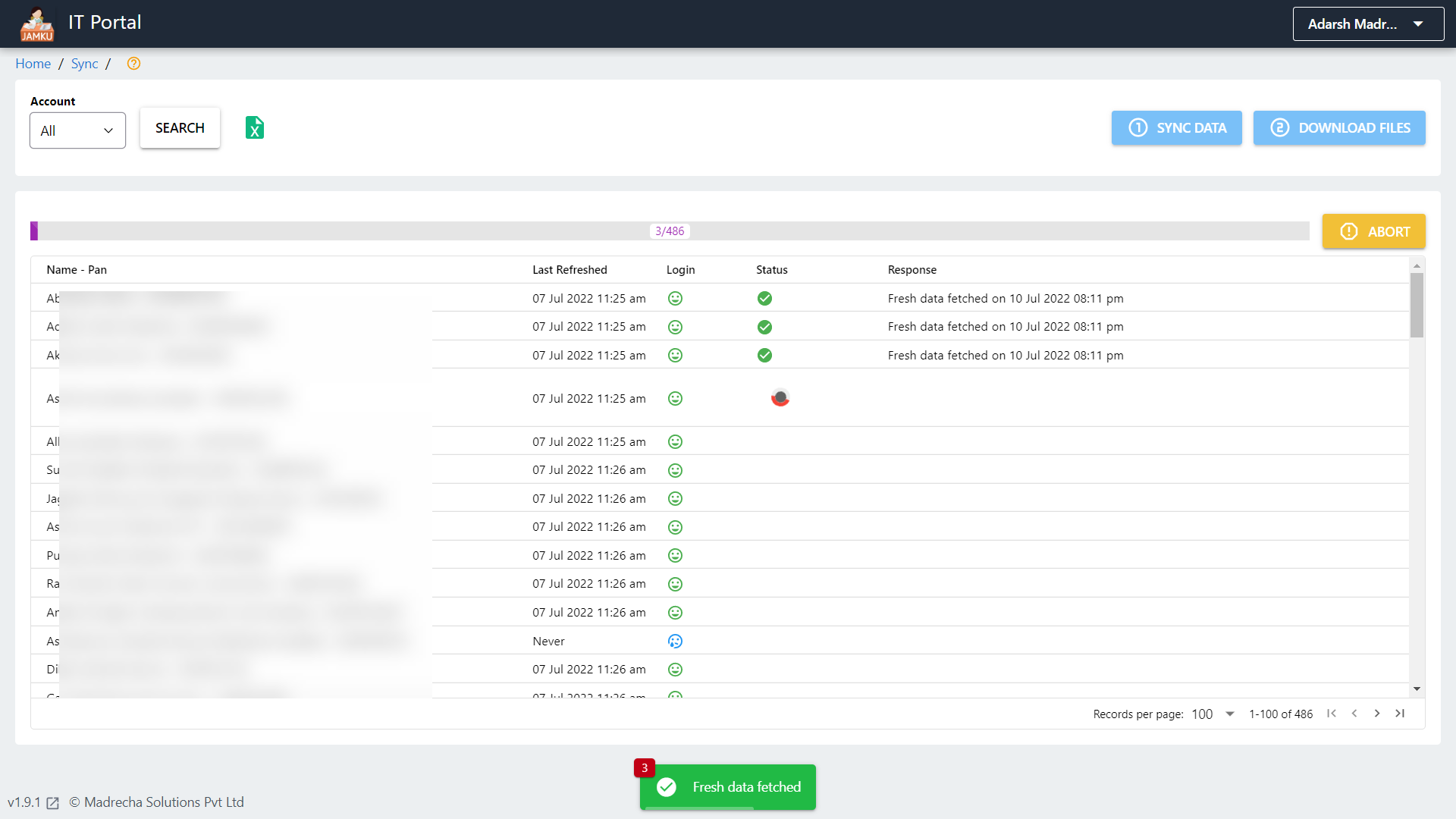1456x819 pixels.
Task: Click the red 3 badge on the toast
Action: click(x=645, y=768)
